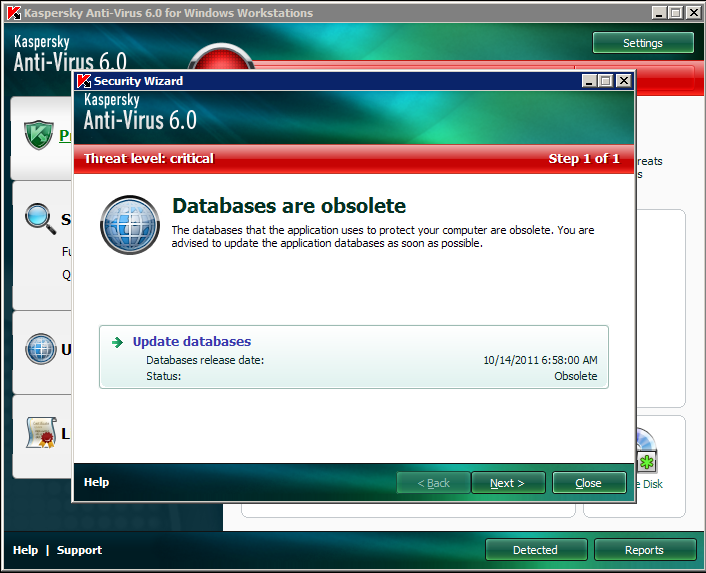Click the Databases are obsolete heading
The height and width of the screenshot is (573, 706).
coord(289,206)
